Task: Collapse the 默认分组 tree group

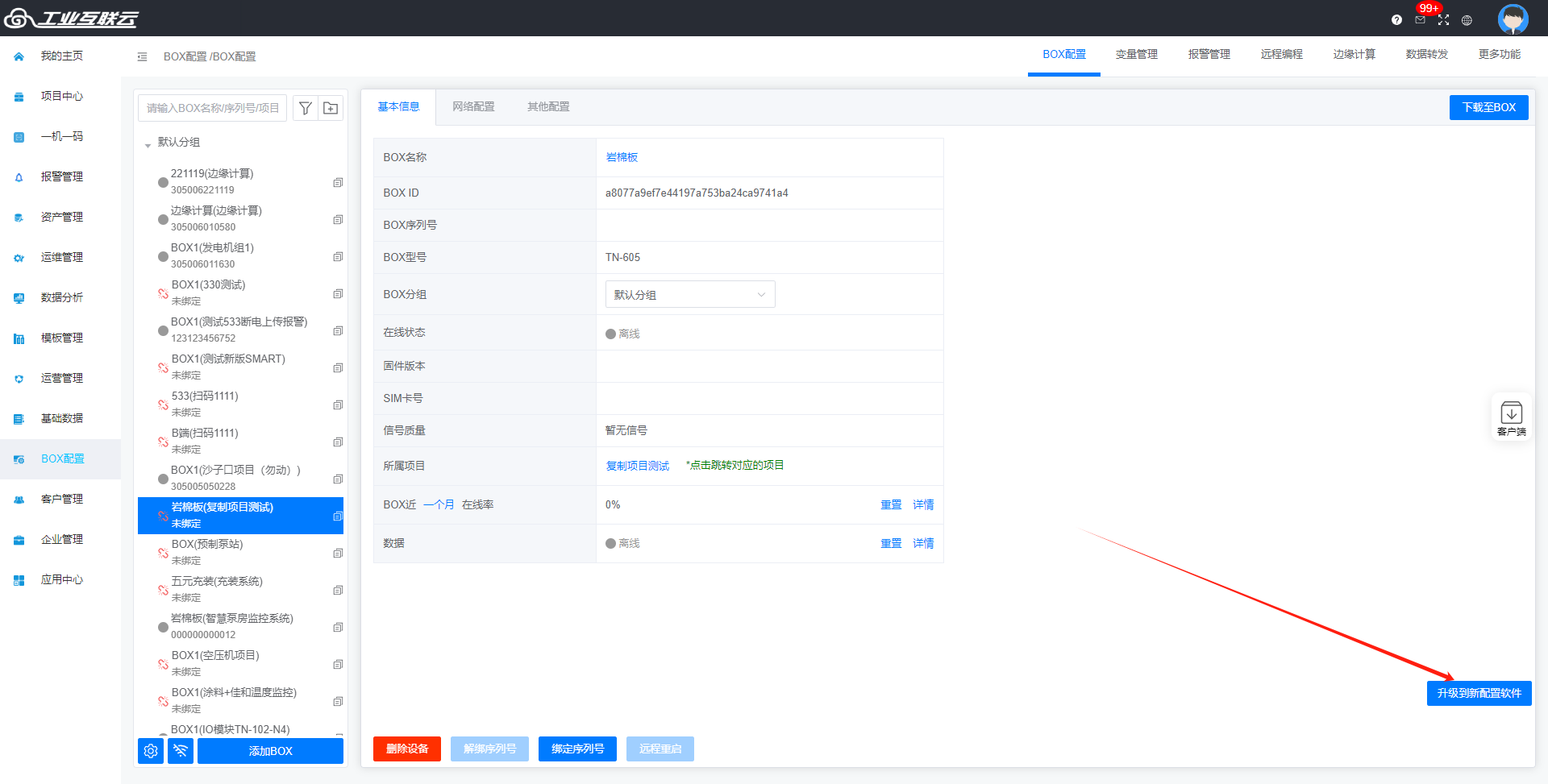Action: [x=148, y=145]
